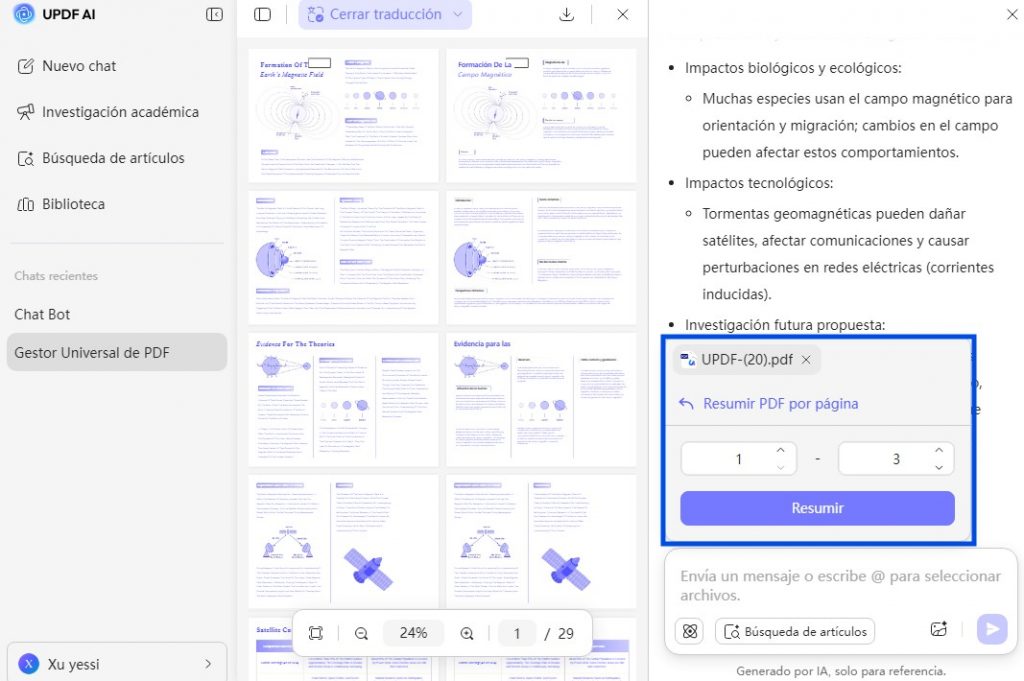
Task: Remove the UPDF-(20).pdf attachment
Action: (807, 360)
